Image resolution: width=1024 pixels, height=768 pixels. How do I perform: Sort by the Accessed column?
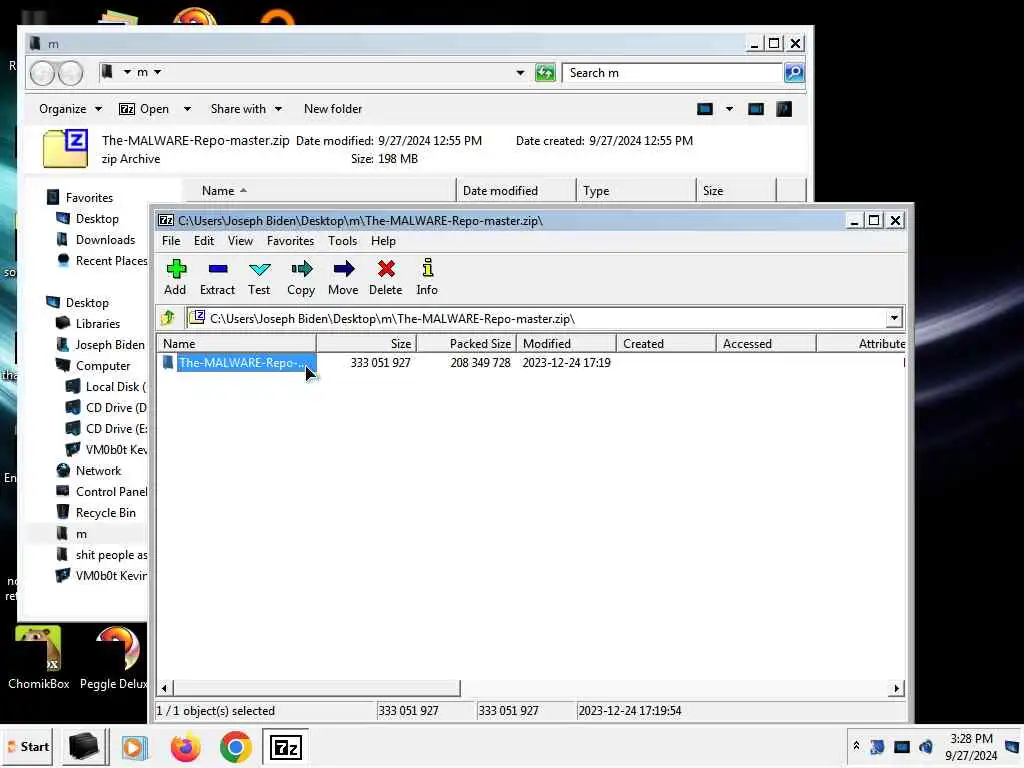[766, 344]
